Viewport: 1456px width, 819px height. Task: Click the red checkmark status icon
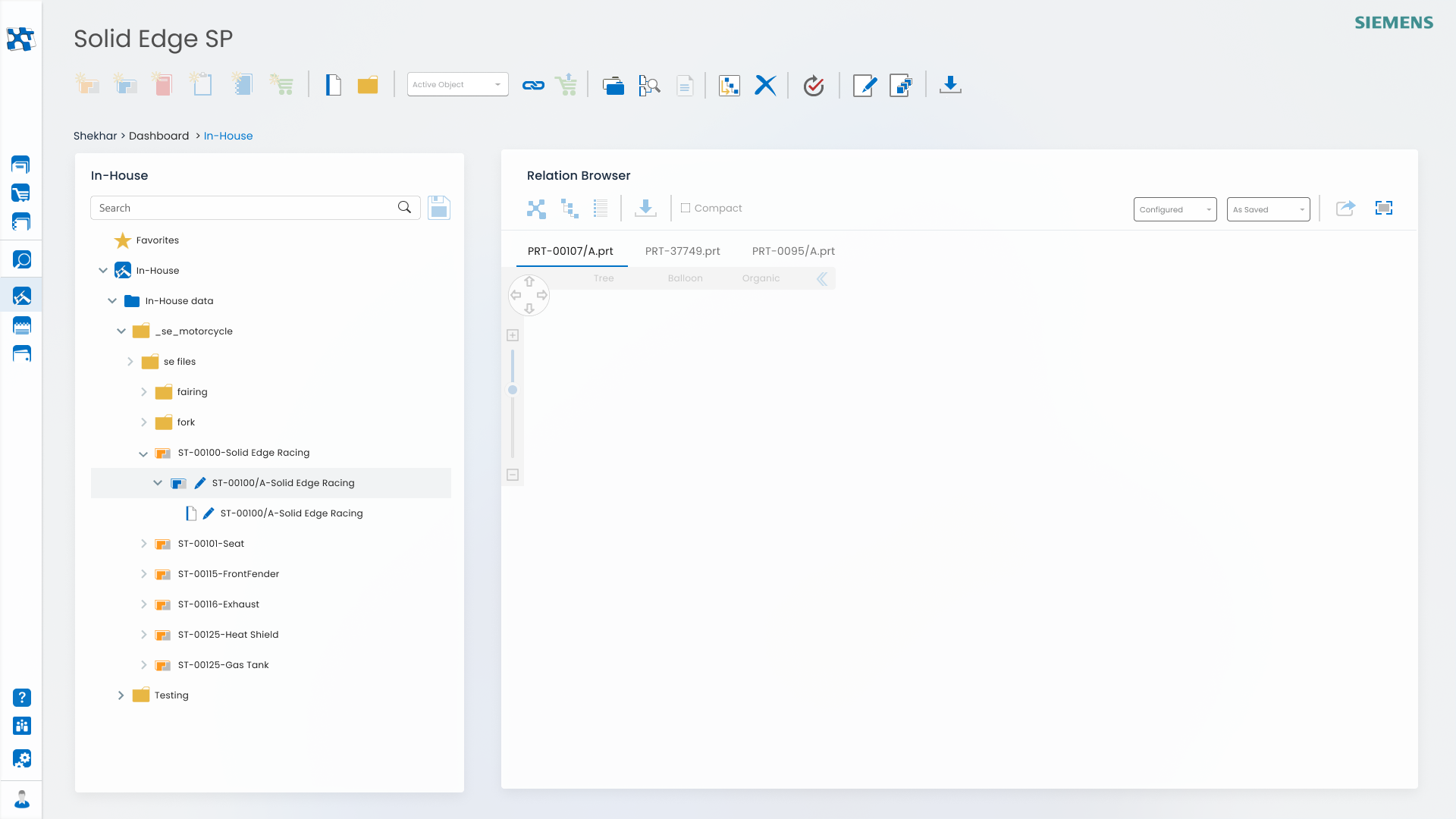coord(814,86)
